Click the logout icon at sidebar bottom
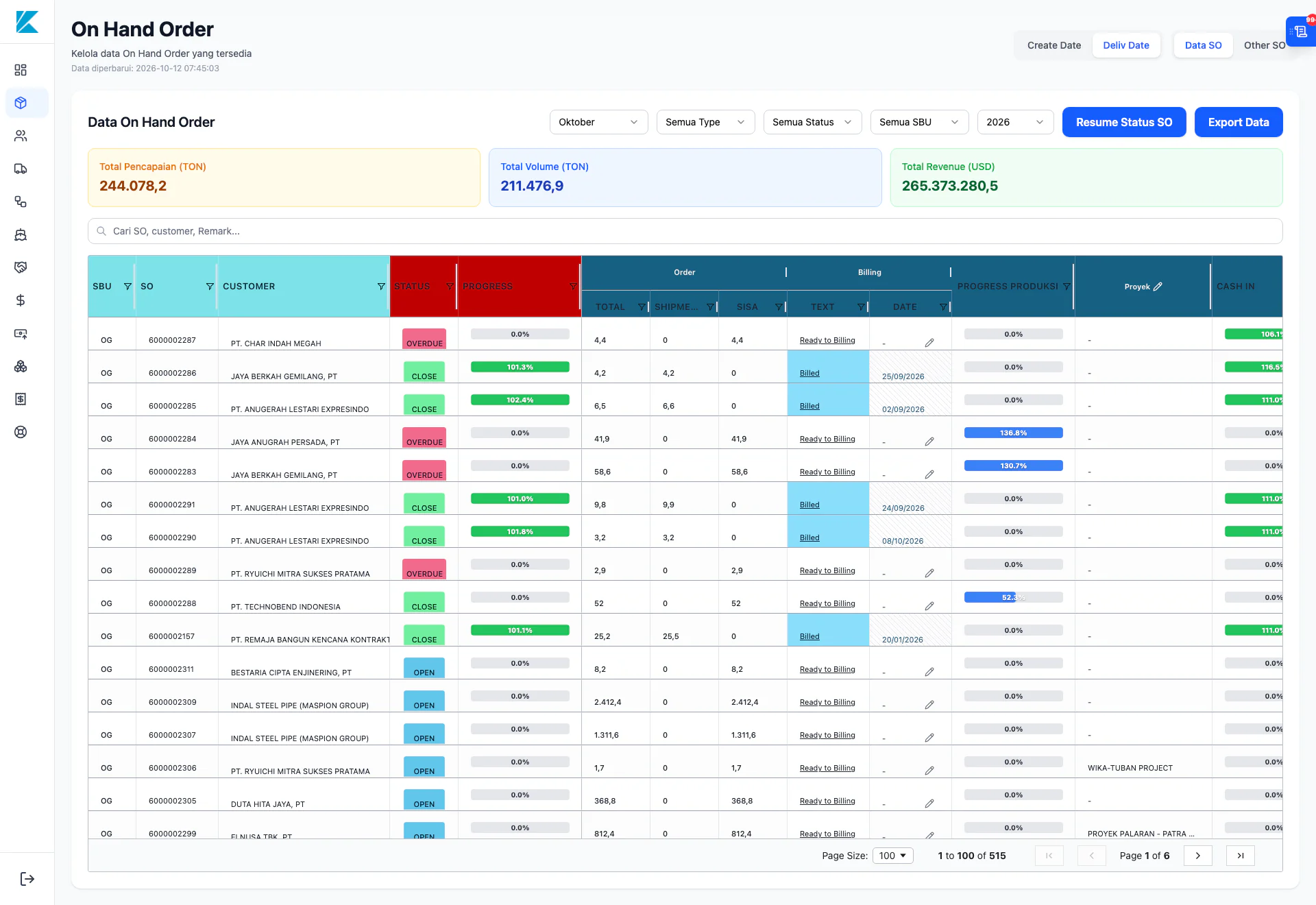Viewport: 1316px width, 905px height. 27,879
